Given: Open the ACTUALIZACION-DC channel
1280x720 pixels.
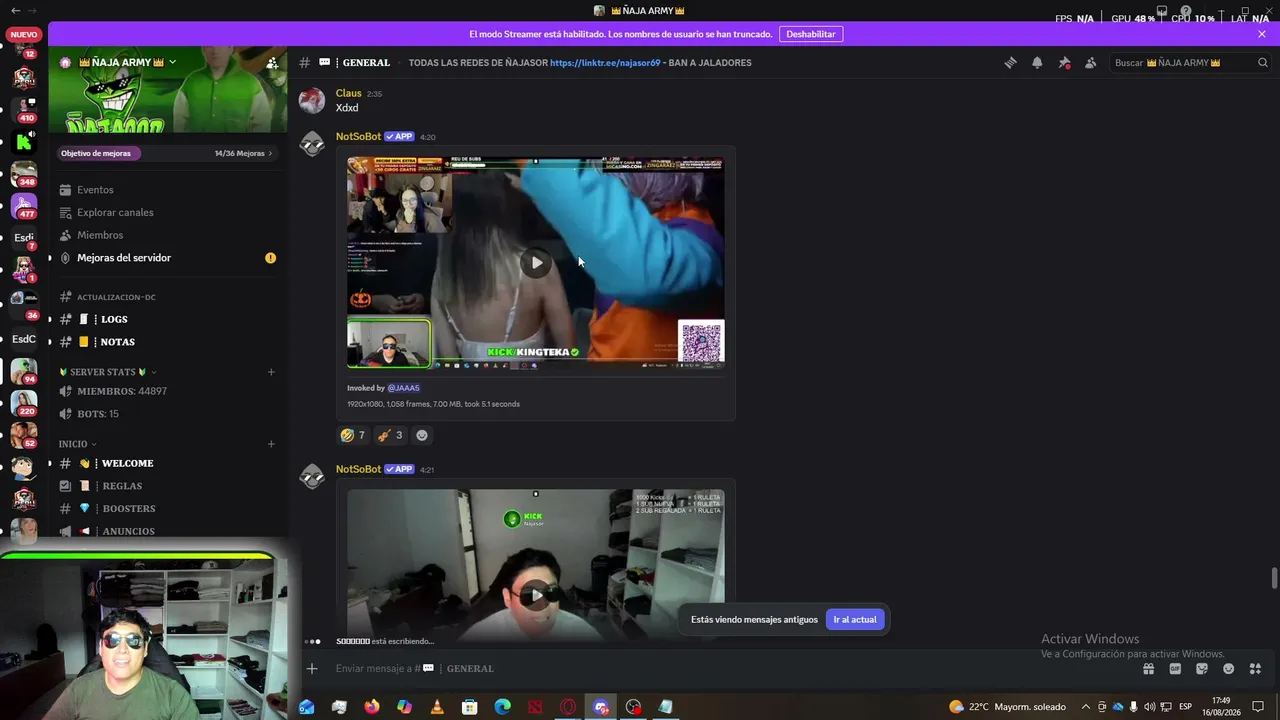Looking at the screenshot, I should pyautogui.click(x=168, y=297).
